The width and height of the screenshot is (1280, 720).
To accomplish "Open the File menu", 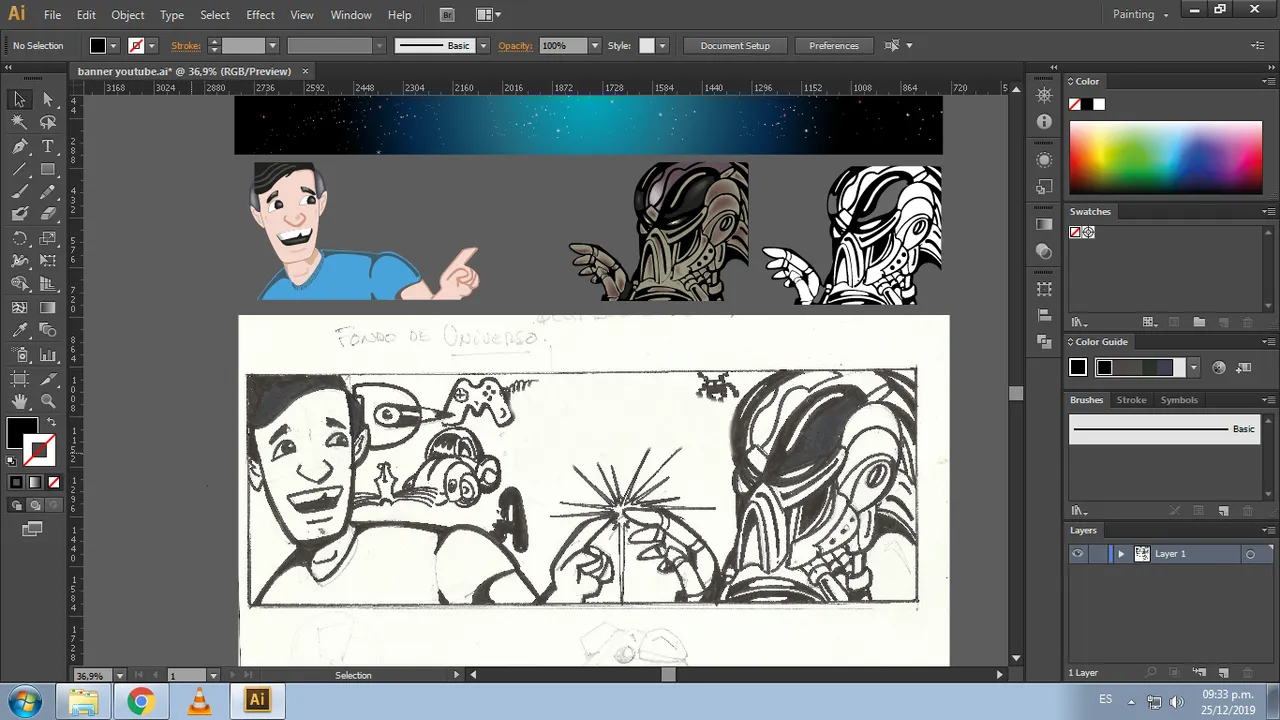I will click(52, 15).
